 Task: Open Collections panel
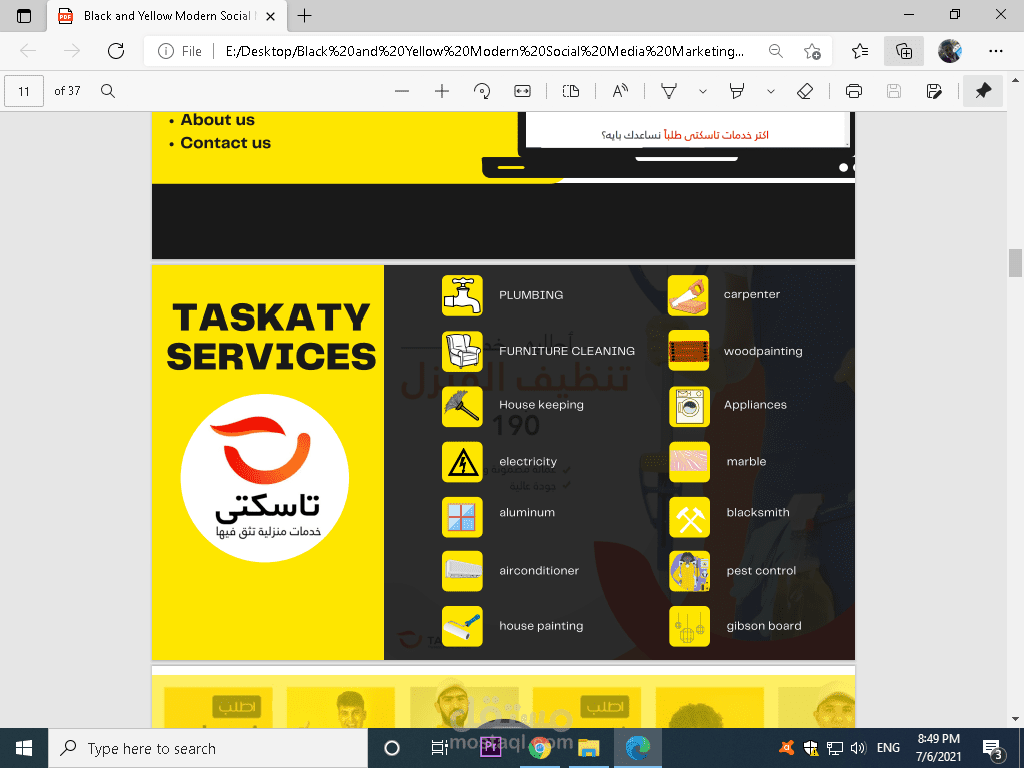904,51
